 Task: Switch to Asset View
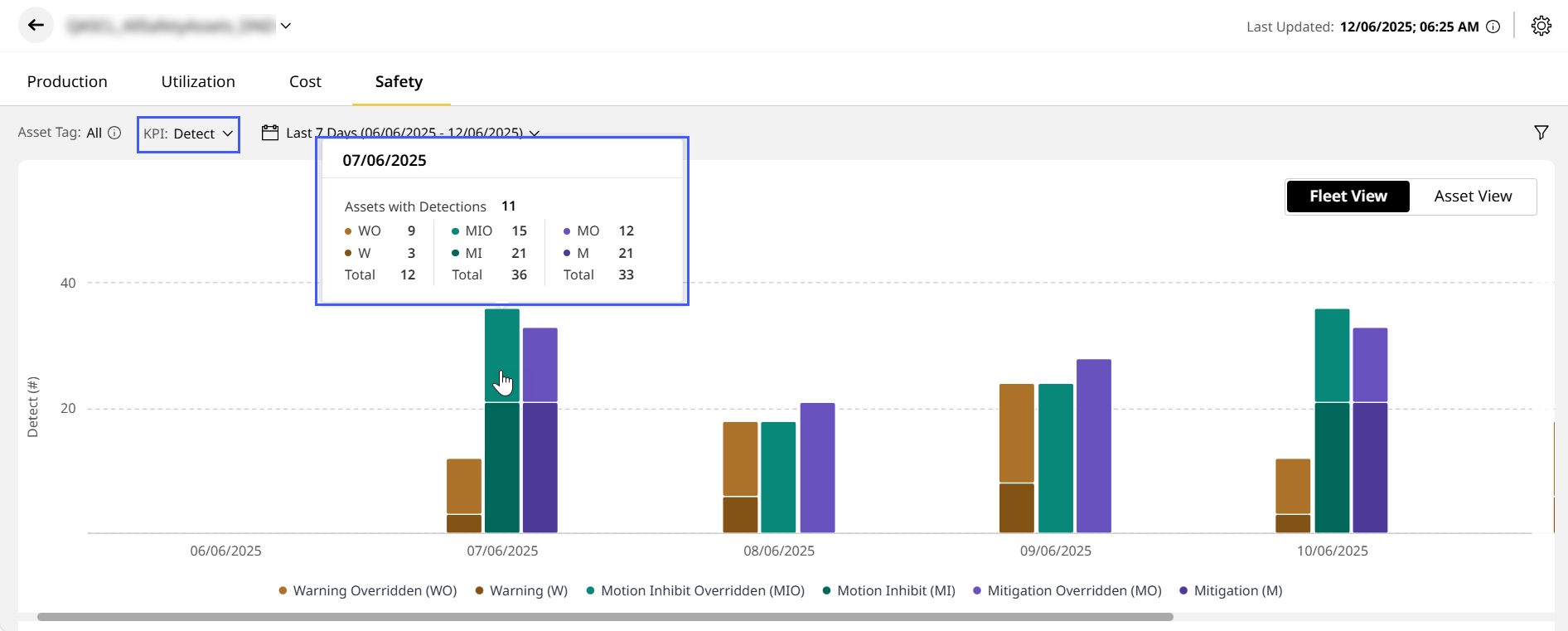coord(1473,197)
